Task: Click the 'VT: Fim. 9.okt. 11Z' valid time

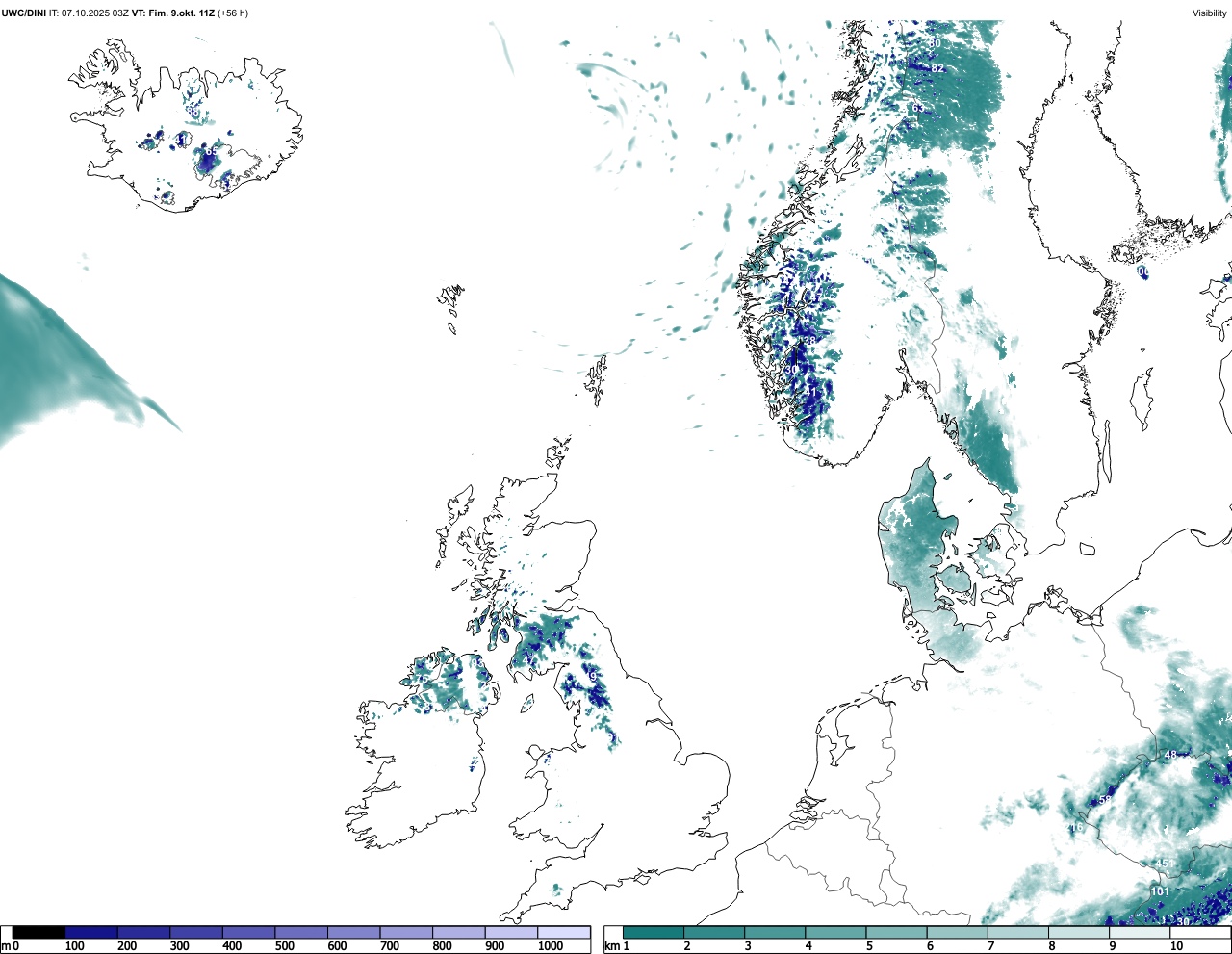Action: [173, 13]
